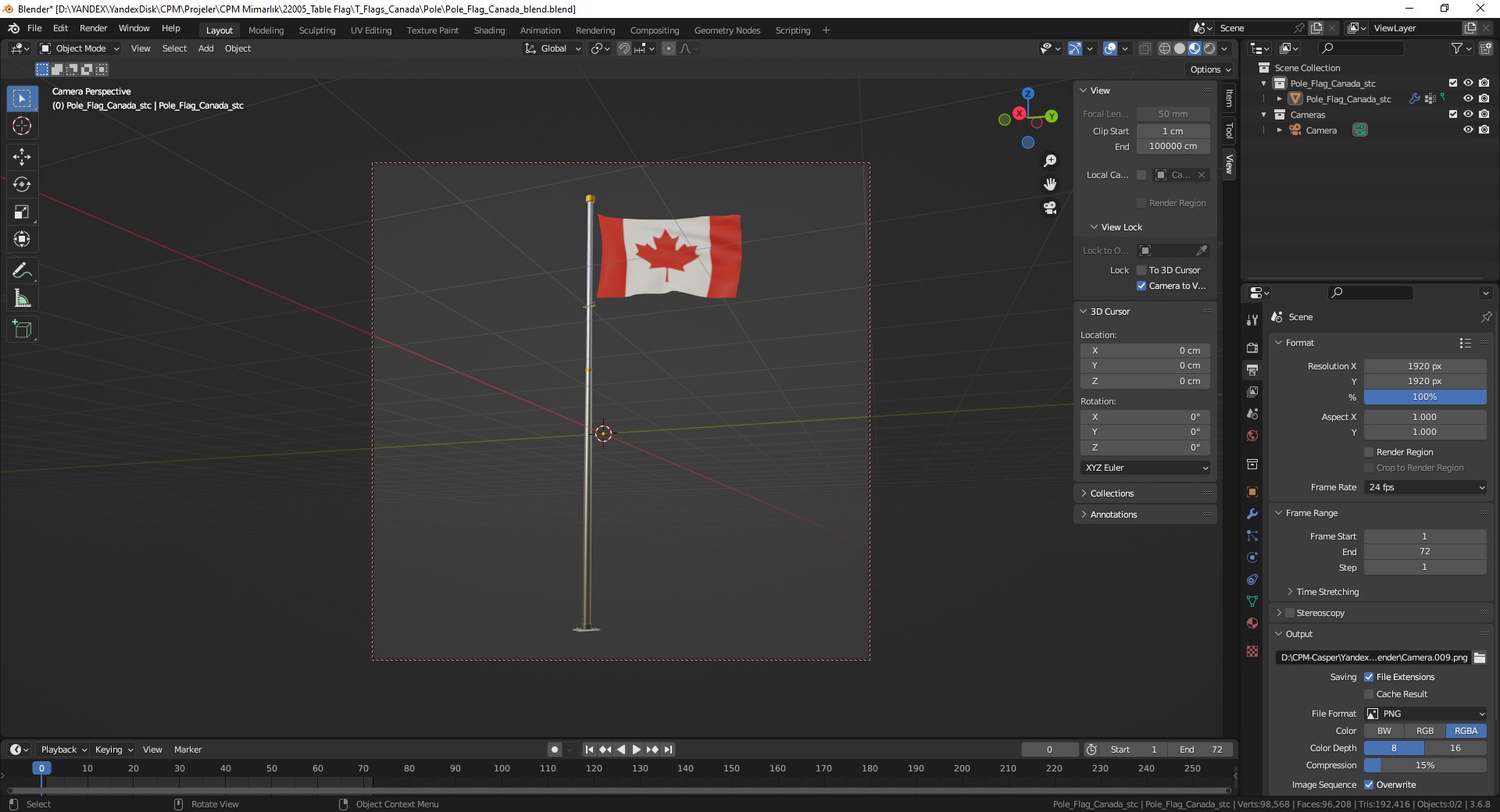Open the timeline Playback popover
This screenshot has width=1500, height=812.
[63, 750]
